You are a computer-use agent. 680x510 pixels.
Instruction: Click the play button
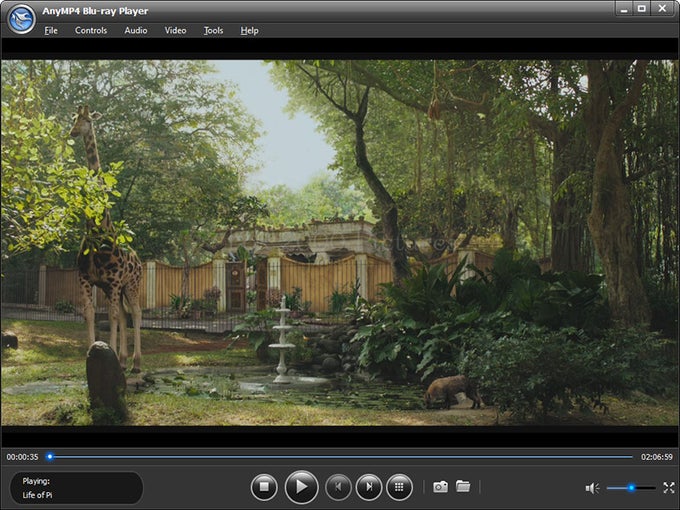(x=301, y=487)
